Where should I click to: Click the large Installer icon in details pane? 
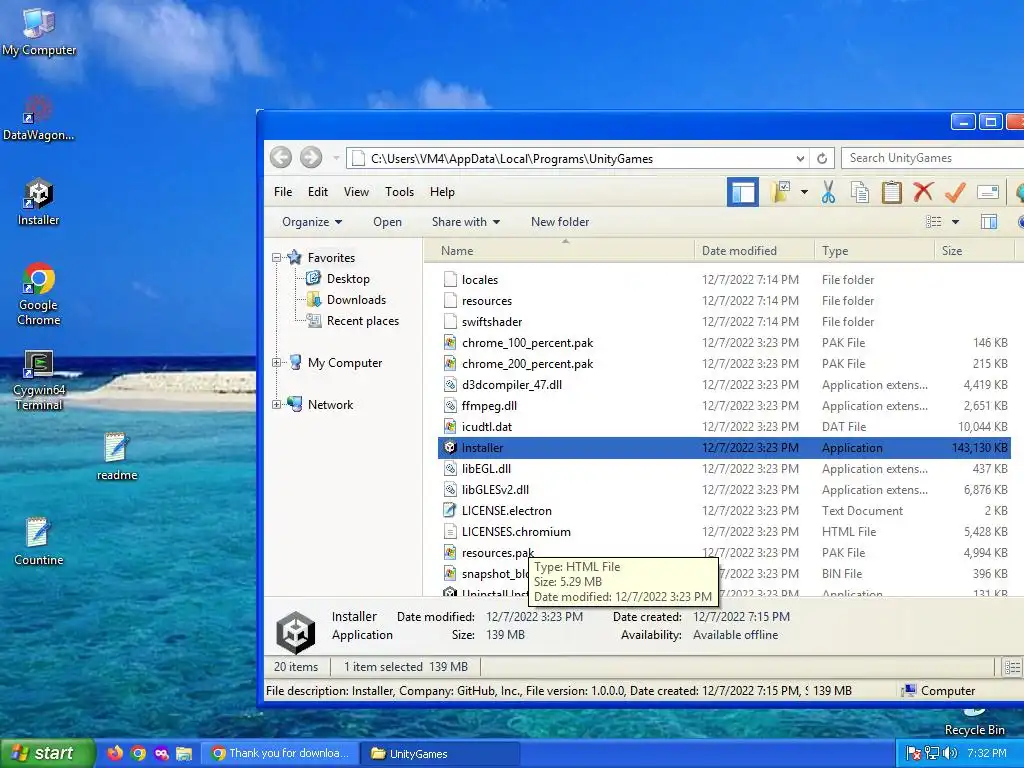(295, 632)
